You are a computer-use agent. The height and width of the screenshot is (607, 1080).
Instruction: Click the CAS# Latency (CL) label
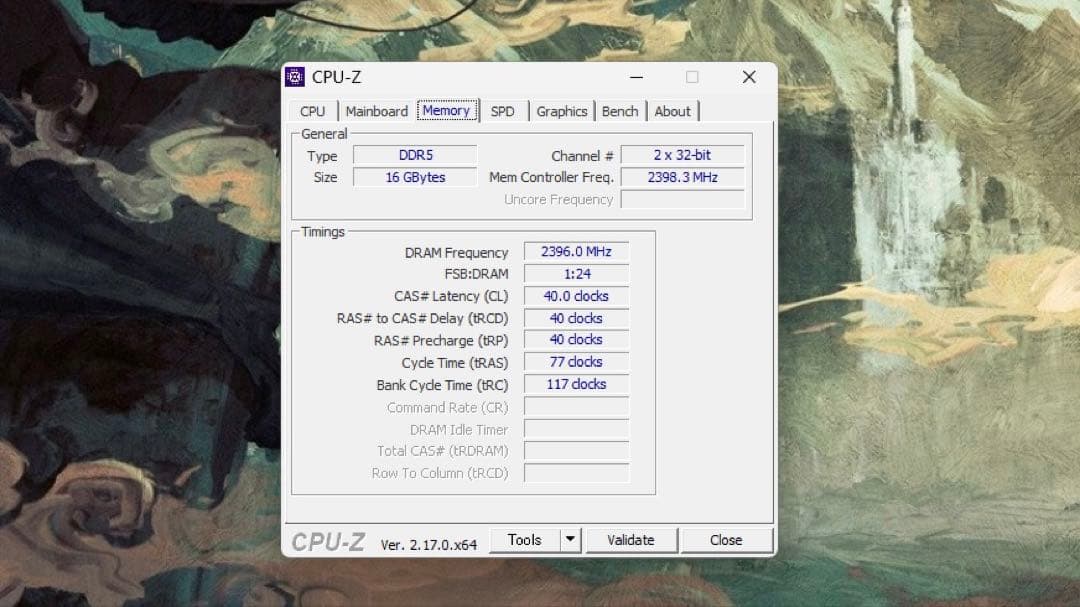click(451, 296)
